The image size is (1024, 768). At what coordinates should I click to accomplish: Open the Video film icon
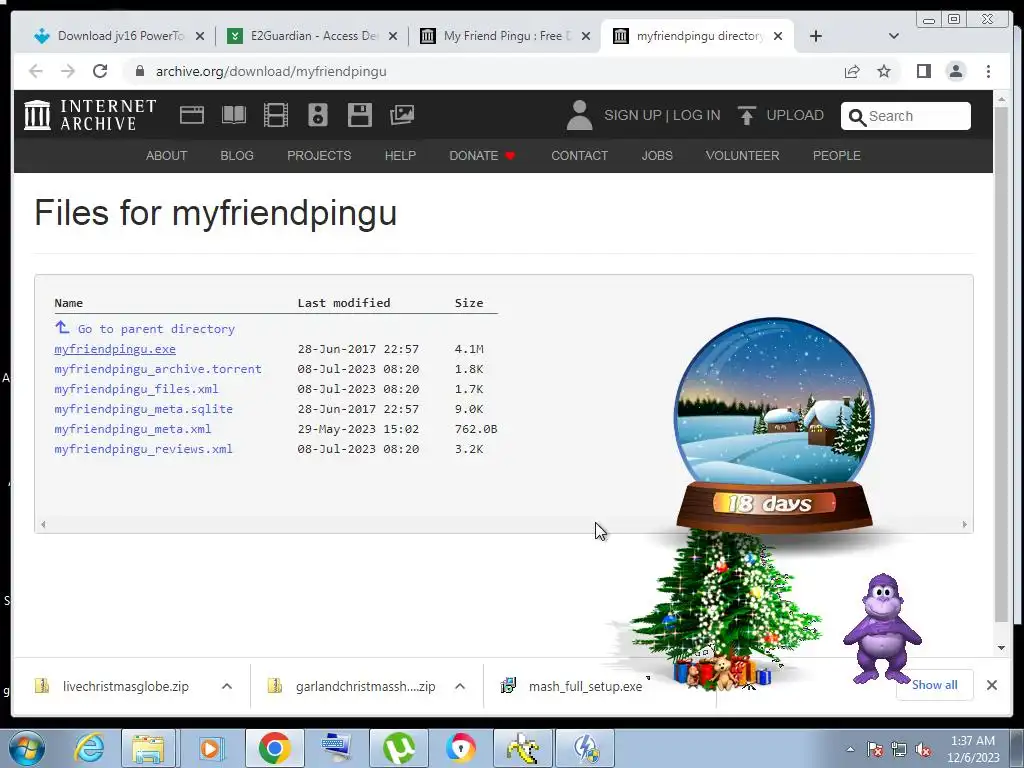(x=276, y=115)
